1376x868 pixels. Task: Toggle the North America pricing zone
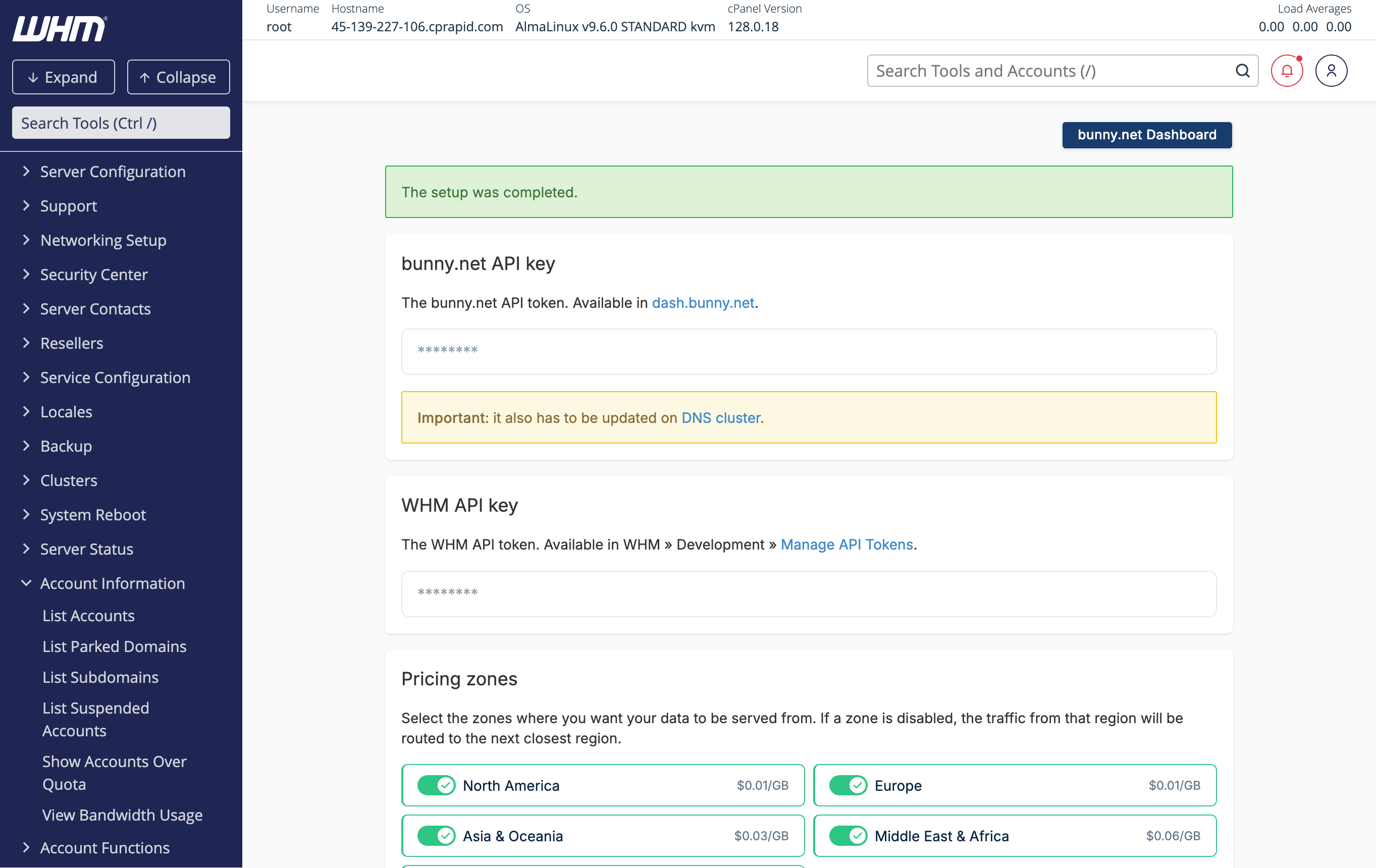436,785
